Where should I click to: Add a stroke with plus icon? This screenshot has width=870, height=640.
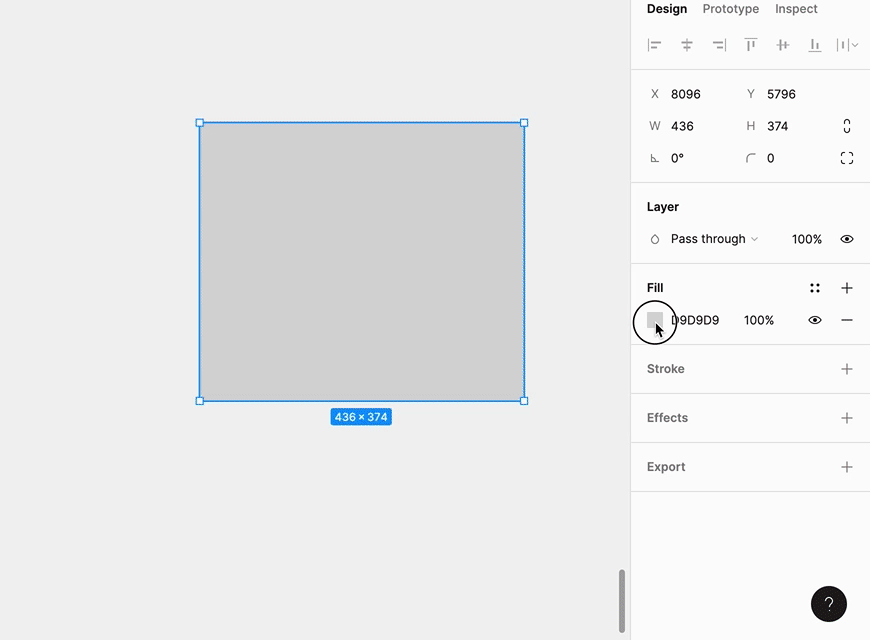coord(847,369)
